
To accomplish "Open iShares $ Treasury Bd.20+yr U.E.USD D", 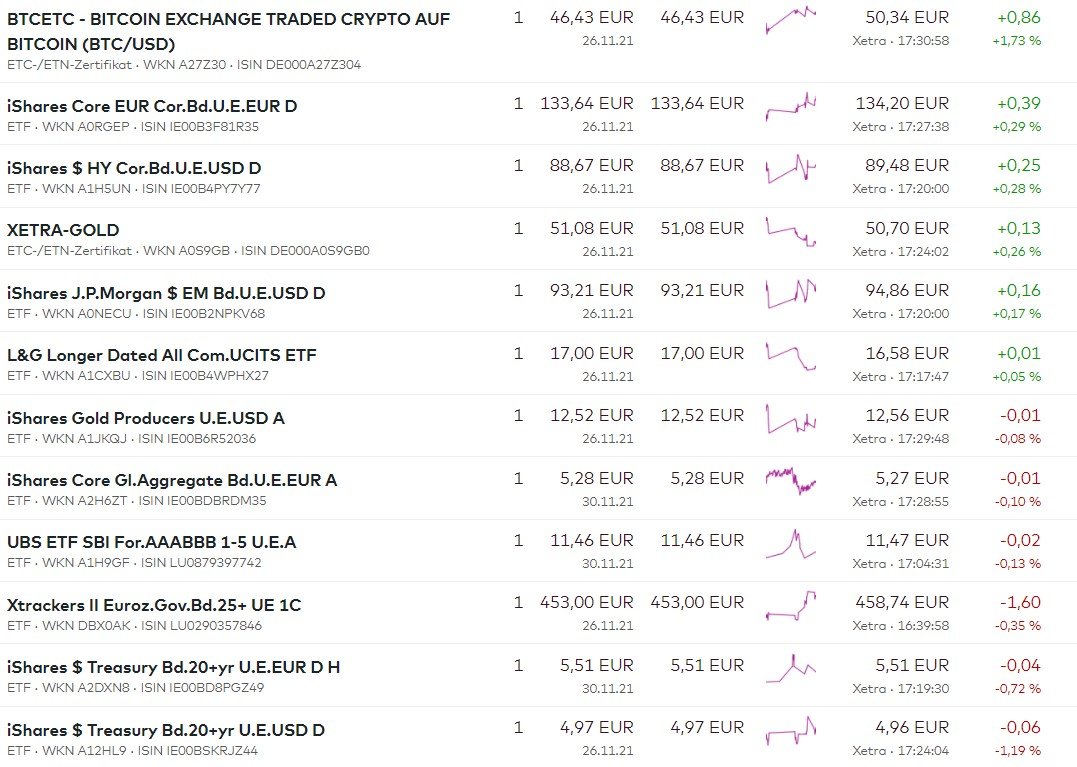I will tap(165, 730).
